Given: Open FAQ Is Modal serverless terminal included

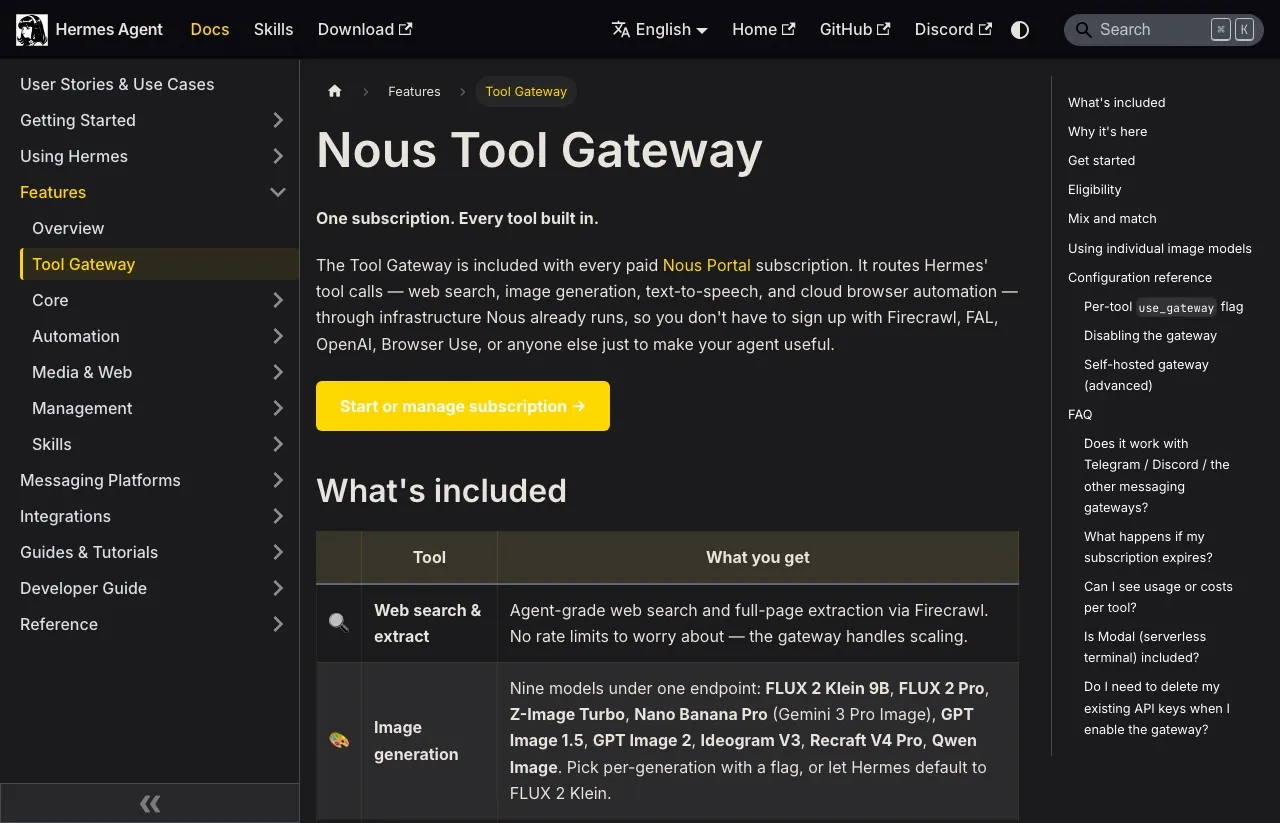Looking at the screenshot, I should 1145,647.
